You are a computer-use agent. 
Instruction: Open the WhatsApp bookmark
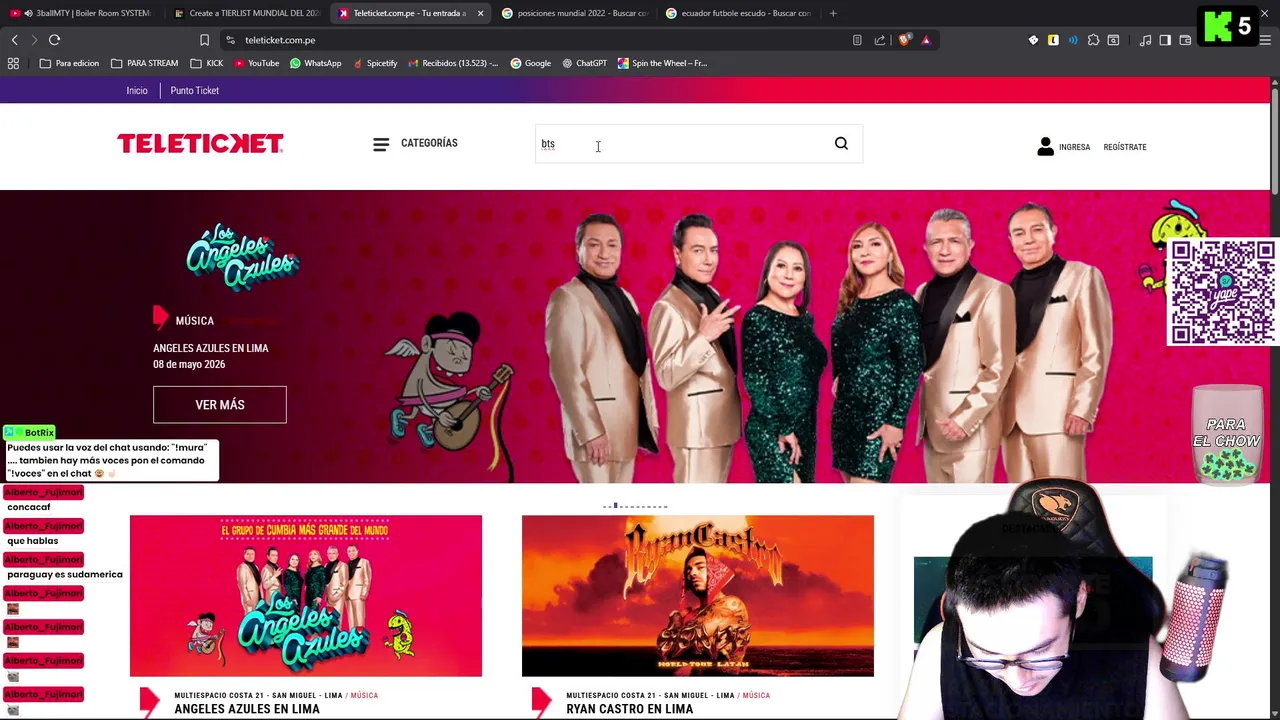(x=315, y=63)
